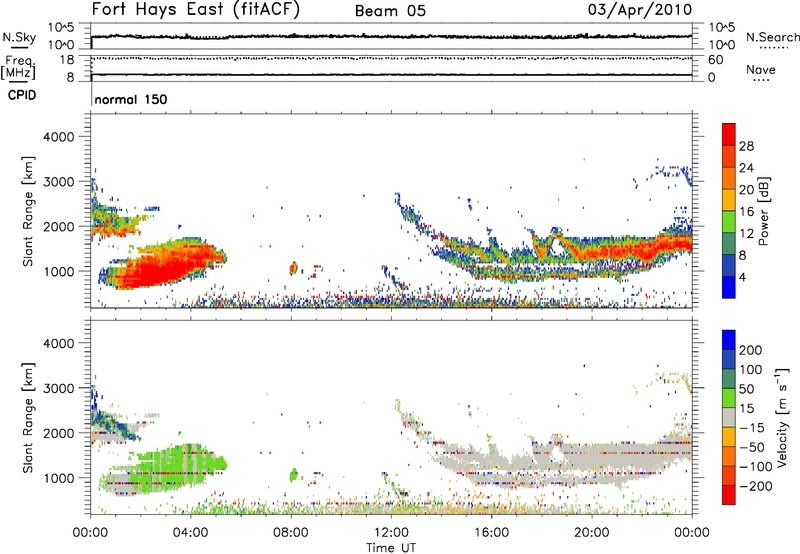Screen dimensions: 800x554
Task: Click the gray segment of Velocity color bar
Action: pyautogui.click(x=729, y=417)
